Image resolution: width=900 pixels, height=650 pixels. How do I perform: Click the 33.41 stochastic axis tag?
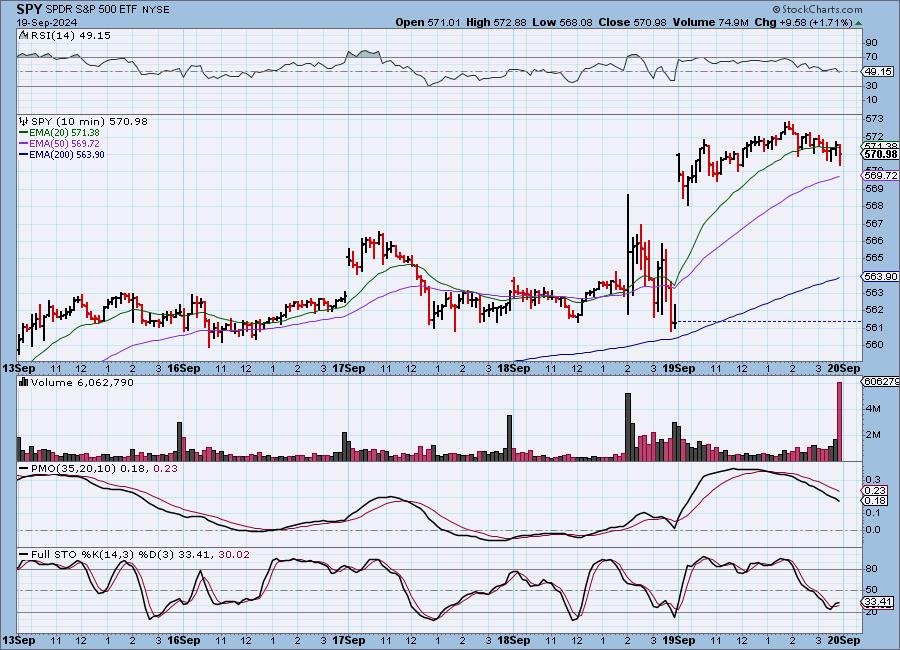click(878, 602)
